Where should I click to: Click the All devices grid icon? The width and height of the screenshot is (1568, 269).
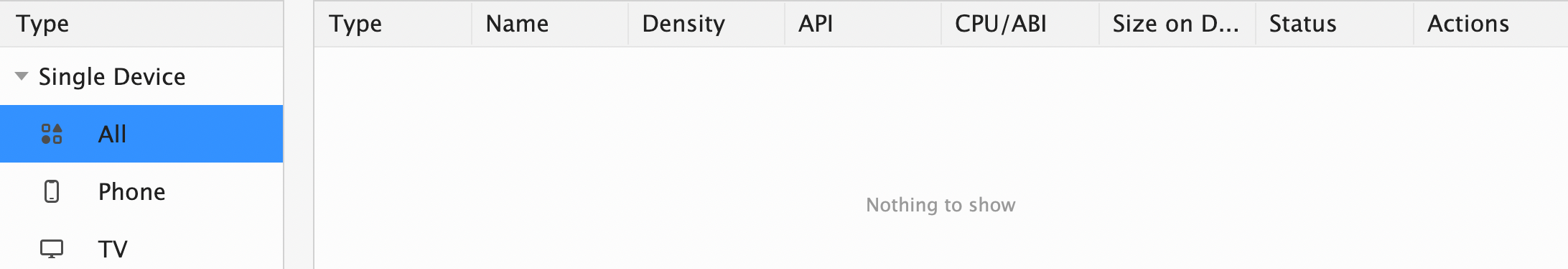tap(52, 134)
